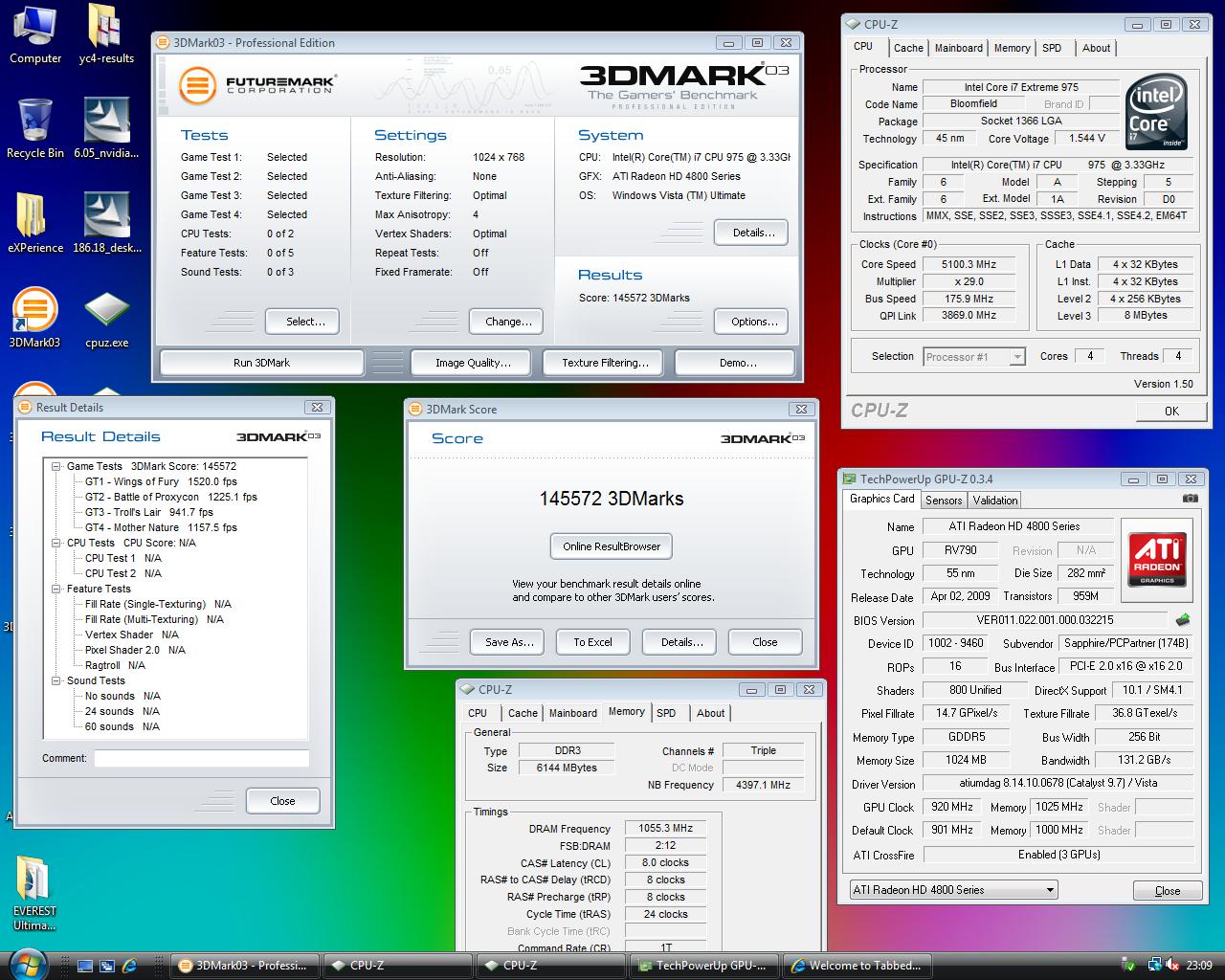Image resolution: width=1225 pixels, height=980 pixels.
Task: Collapse the Feature Tests tree node
Action: 56,589
